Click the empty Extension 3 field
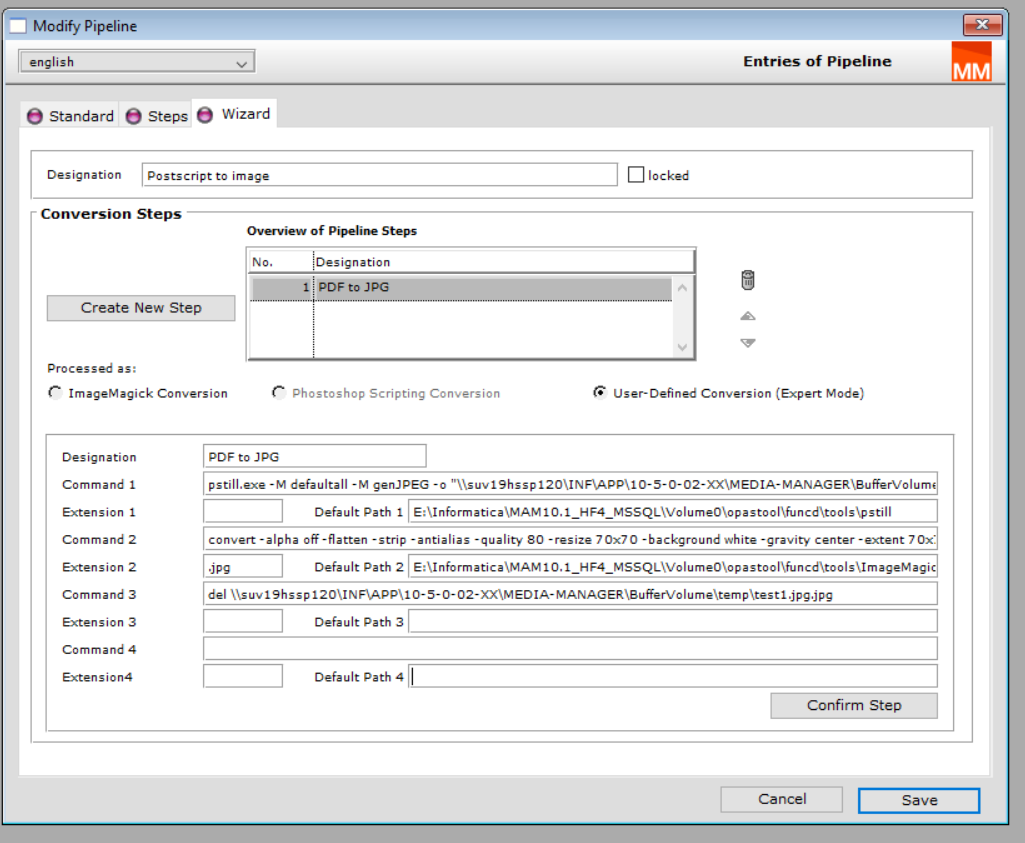The width and height of the screenshot is (1025, 843). click(243, 621)
